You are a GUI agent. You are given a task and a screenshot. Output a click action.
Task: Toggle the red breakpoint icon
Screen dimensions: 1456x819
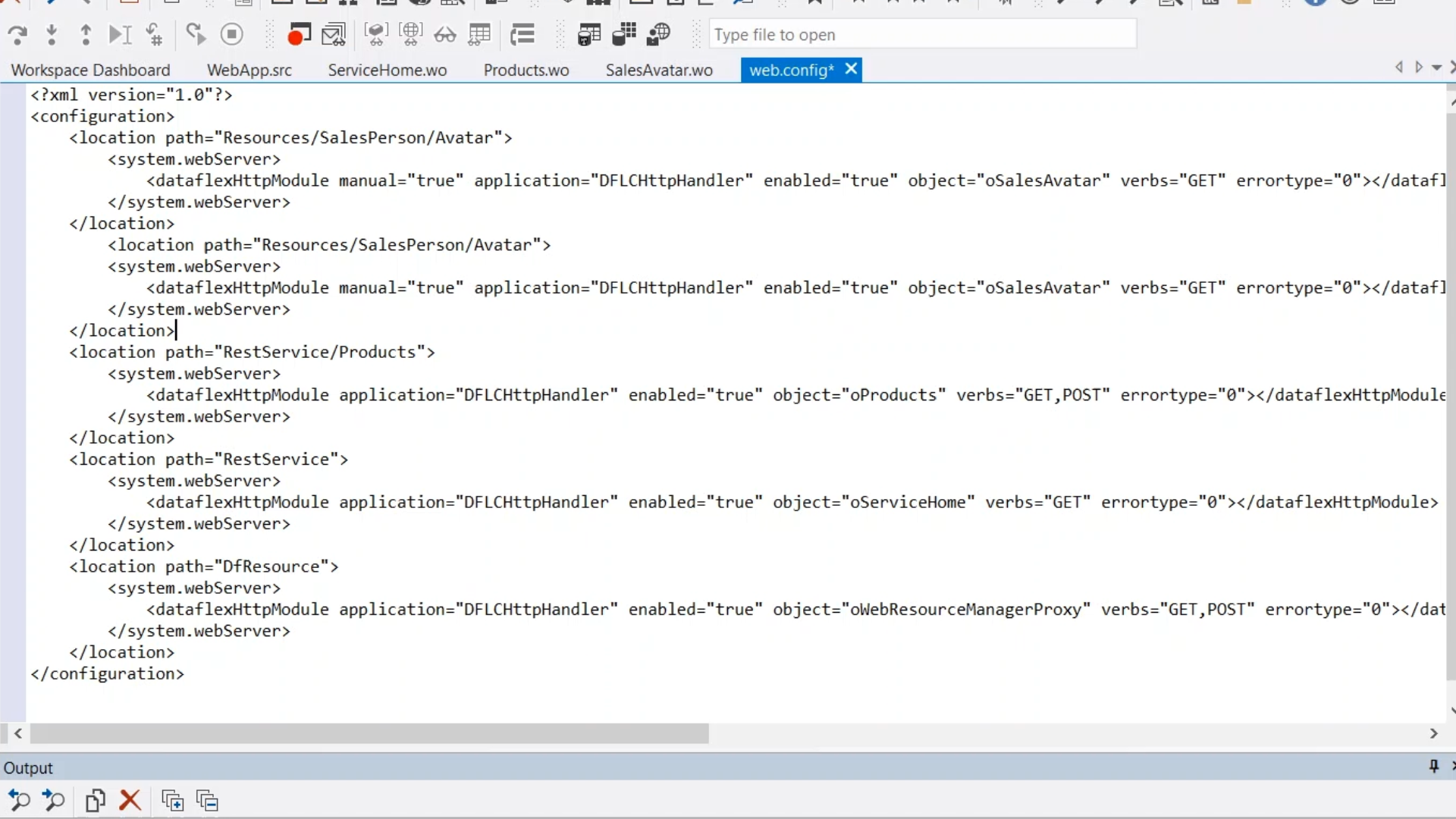(x=299, y=35)
